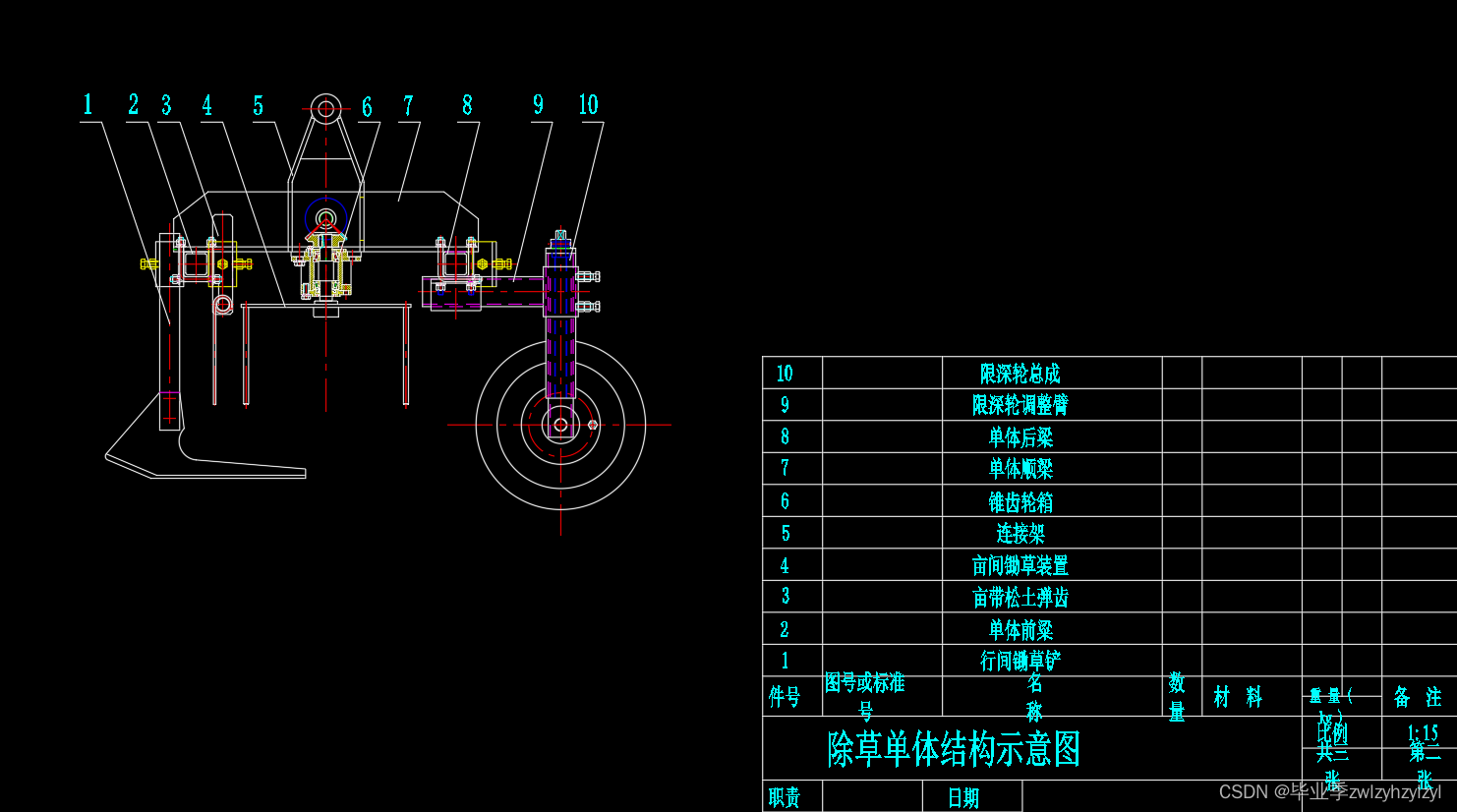Click item number 1 in the parts table
This screenshot has height=812, width=1457.
[785, 661]
